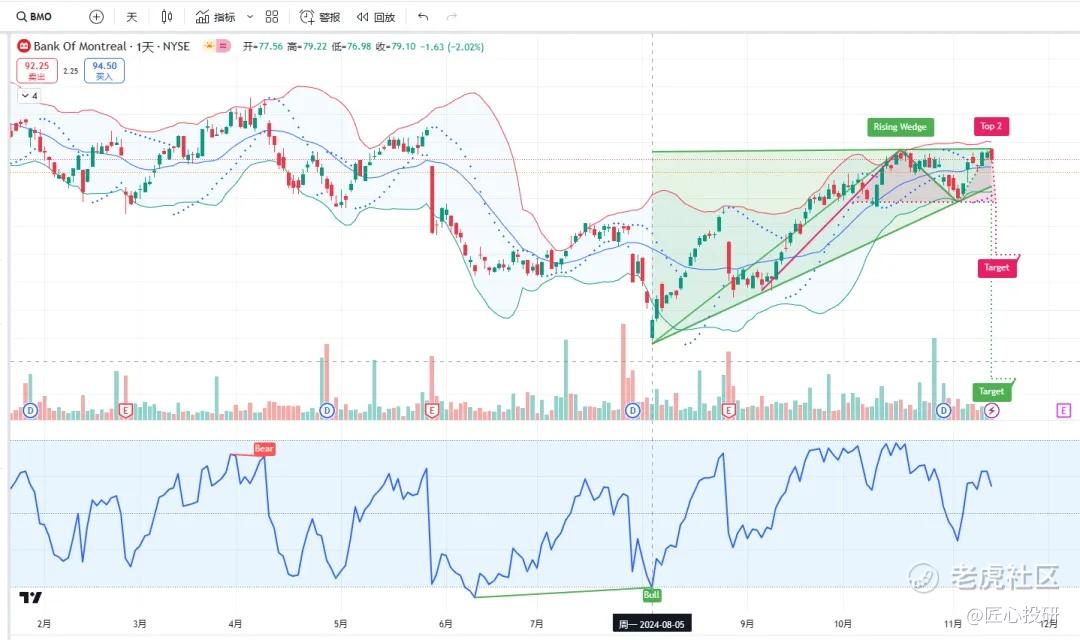1080x640 pixels.
Task: Click the 92.25 sell button
Action: point(37,70)
